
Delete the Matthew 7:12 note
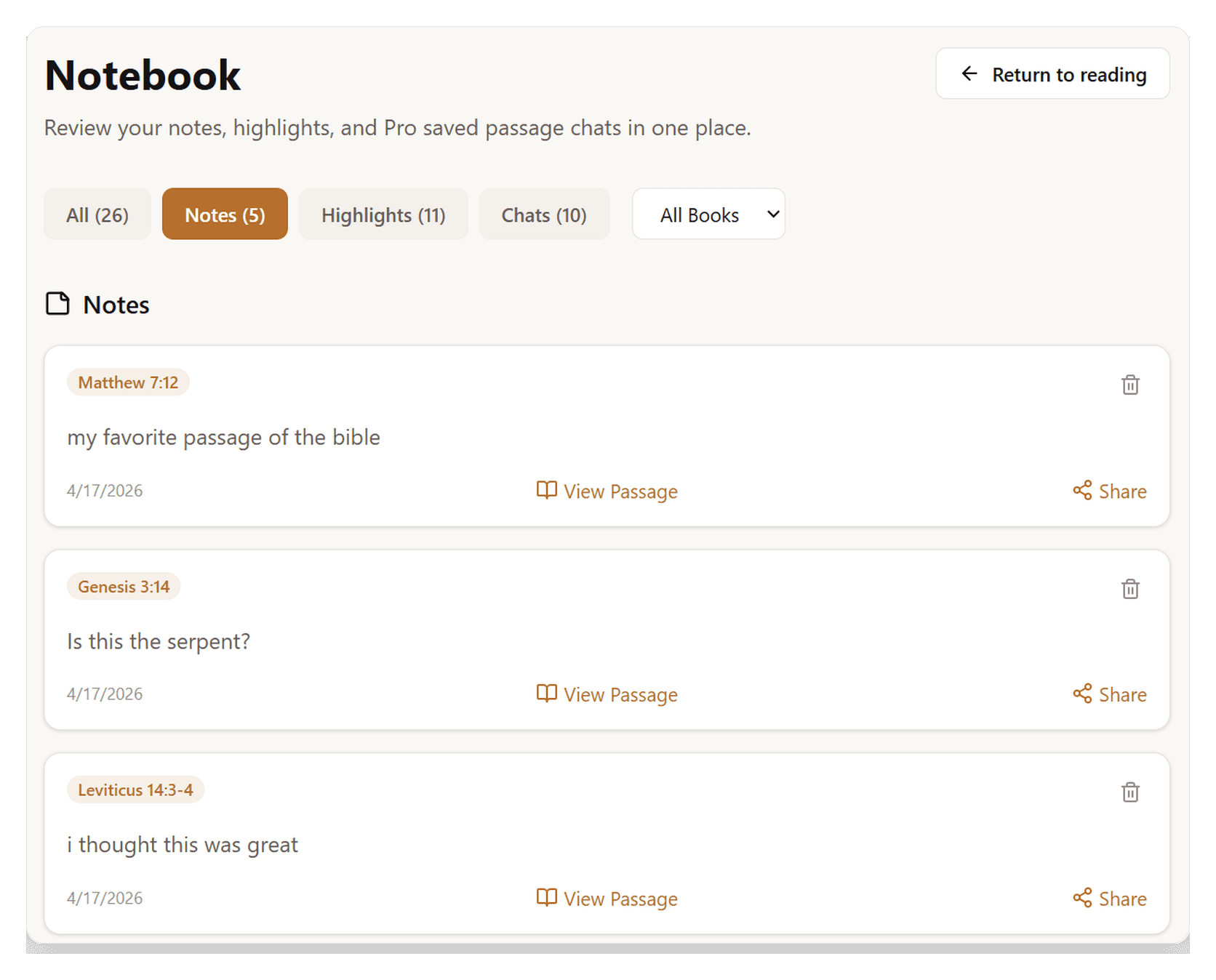pos(1130,385)
